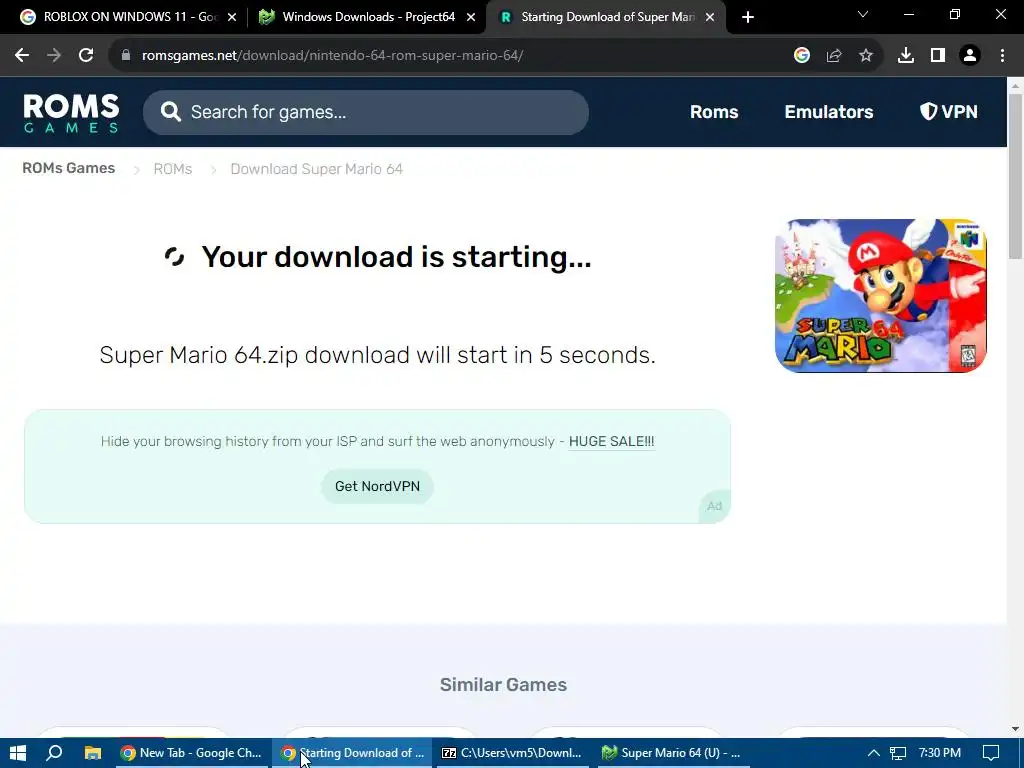1024x768 pixels.
Task: Switch to New Tab - Google Chrome taskbar window
Action: [x=191, y=753]
